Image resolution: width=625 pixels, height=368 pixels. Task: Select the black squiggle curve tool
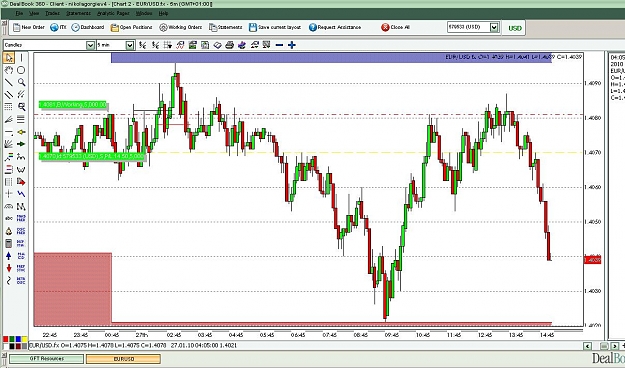pos(9,280)
